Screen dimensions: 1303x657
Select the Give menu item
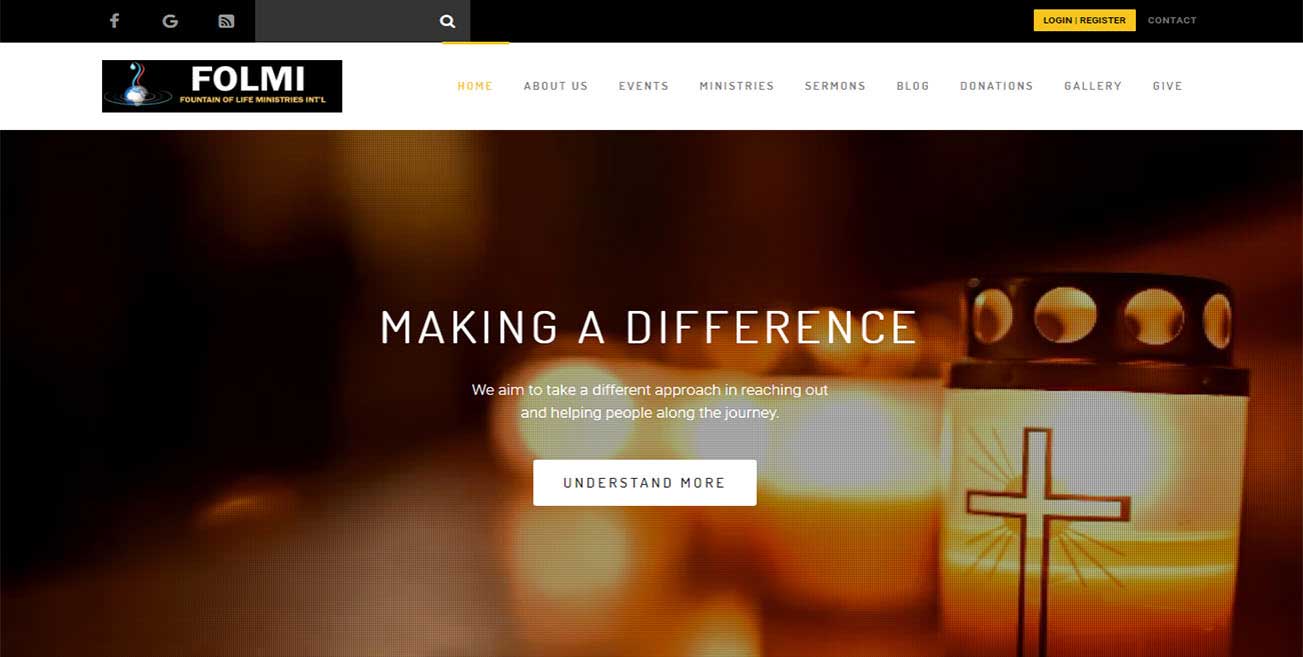pyautogui.click(x=1167, y=86)
